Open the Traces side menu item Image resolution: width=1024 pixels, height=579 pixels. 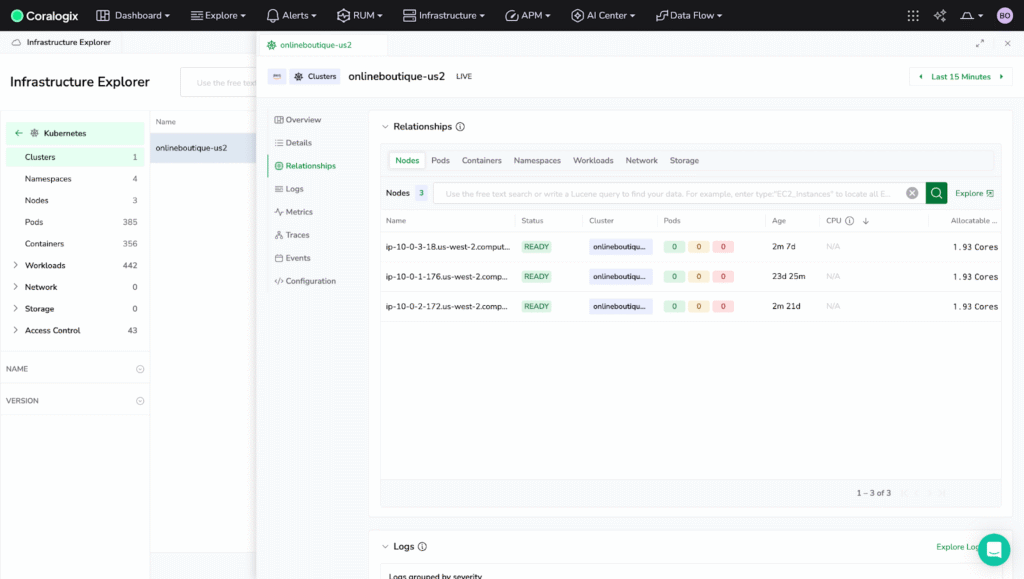coord(293,235)
